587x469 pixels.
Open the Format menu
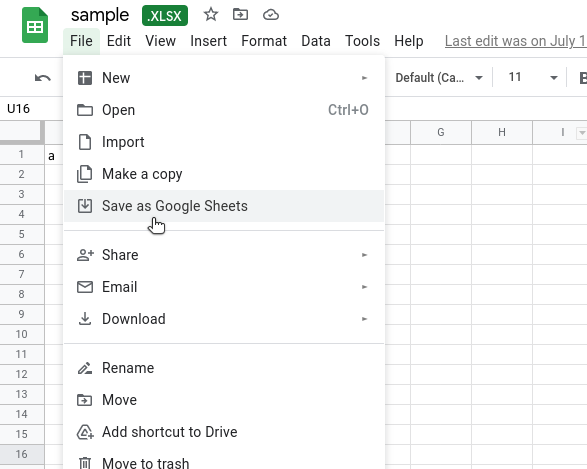pyautogui.click(x=264, y=41)
